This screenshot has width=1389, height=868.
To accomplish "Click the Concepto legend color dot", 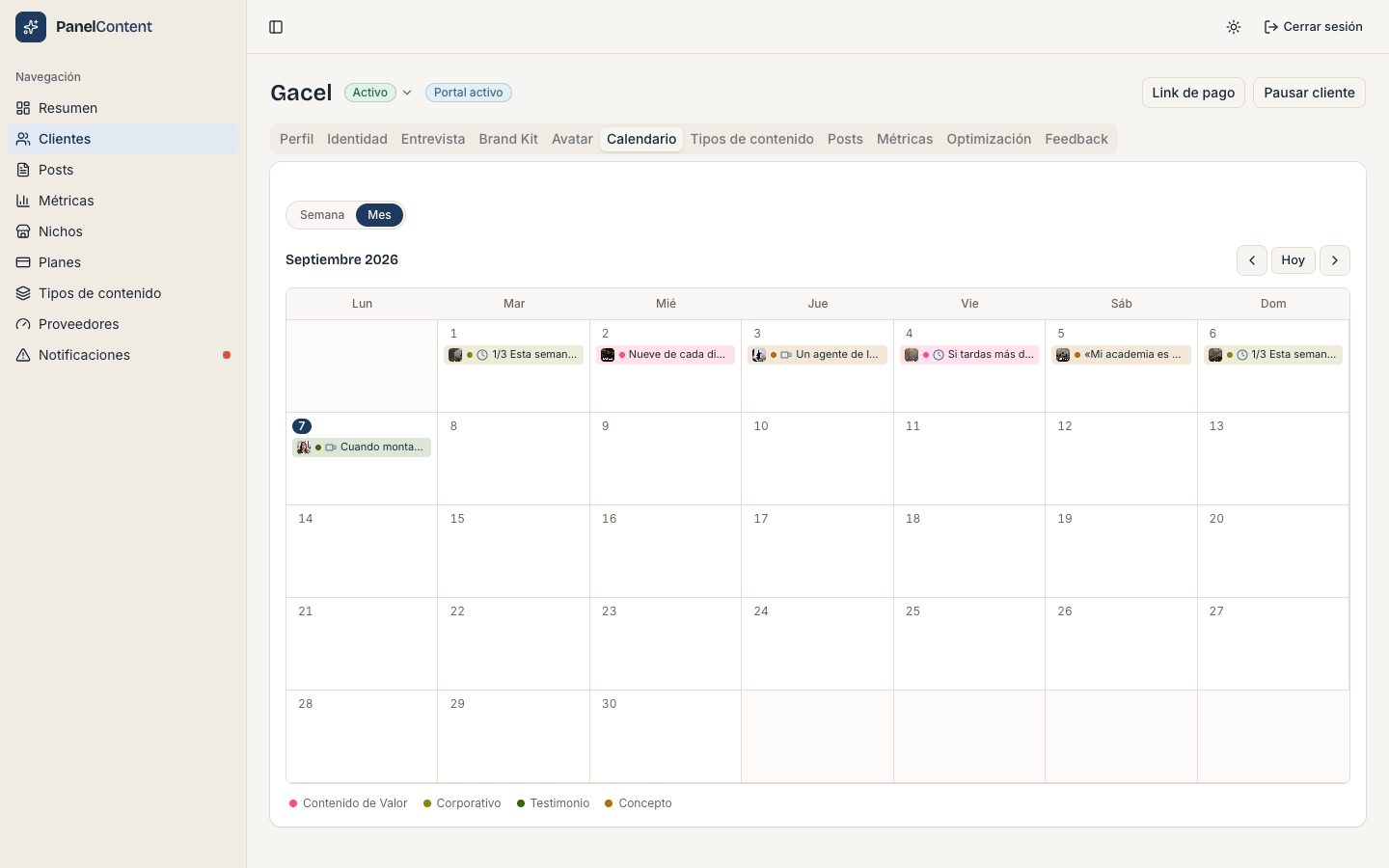I will 609,803.
